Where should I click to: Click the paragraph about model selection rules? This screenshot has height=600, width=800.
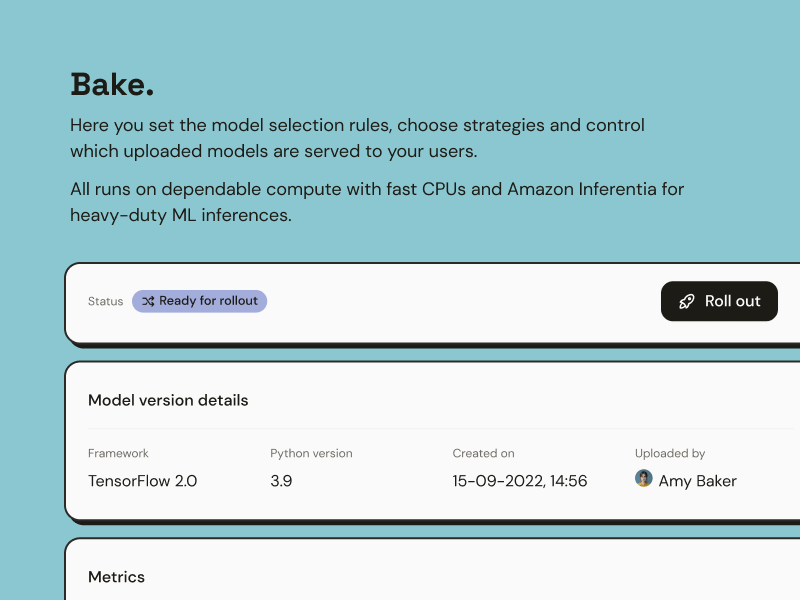tap(357, 138)
